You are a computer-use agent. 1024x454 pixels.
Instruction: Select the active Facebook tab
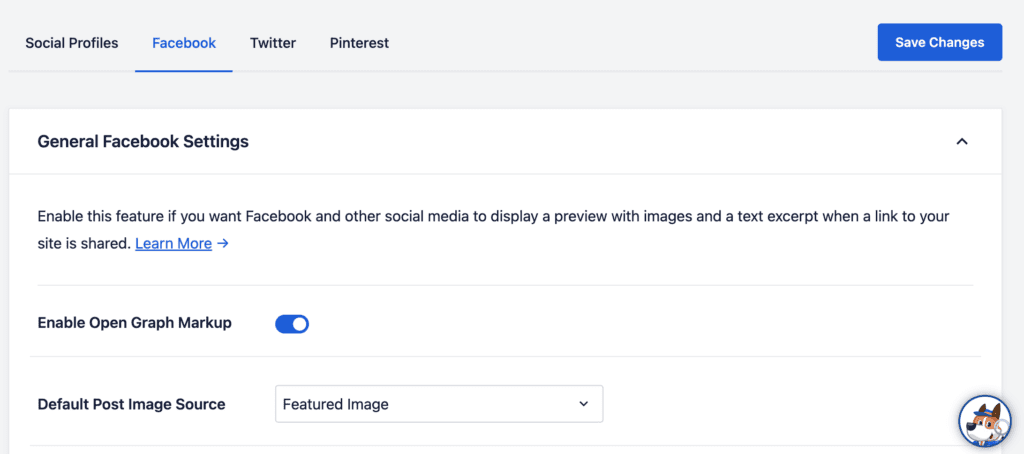tap(184, 43)
